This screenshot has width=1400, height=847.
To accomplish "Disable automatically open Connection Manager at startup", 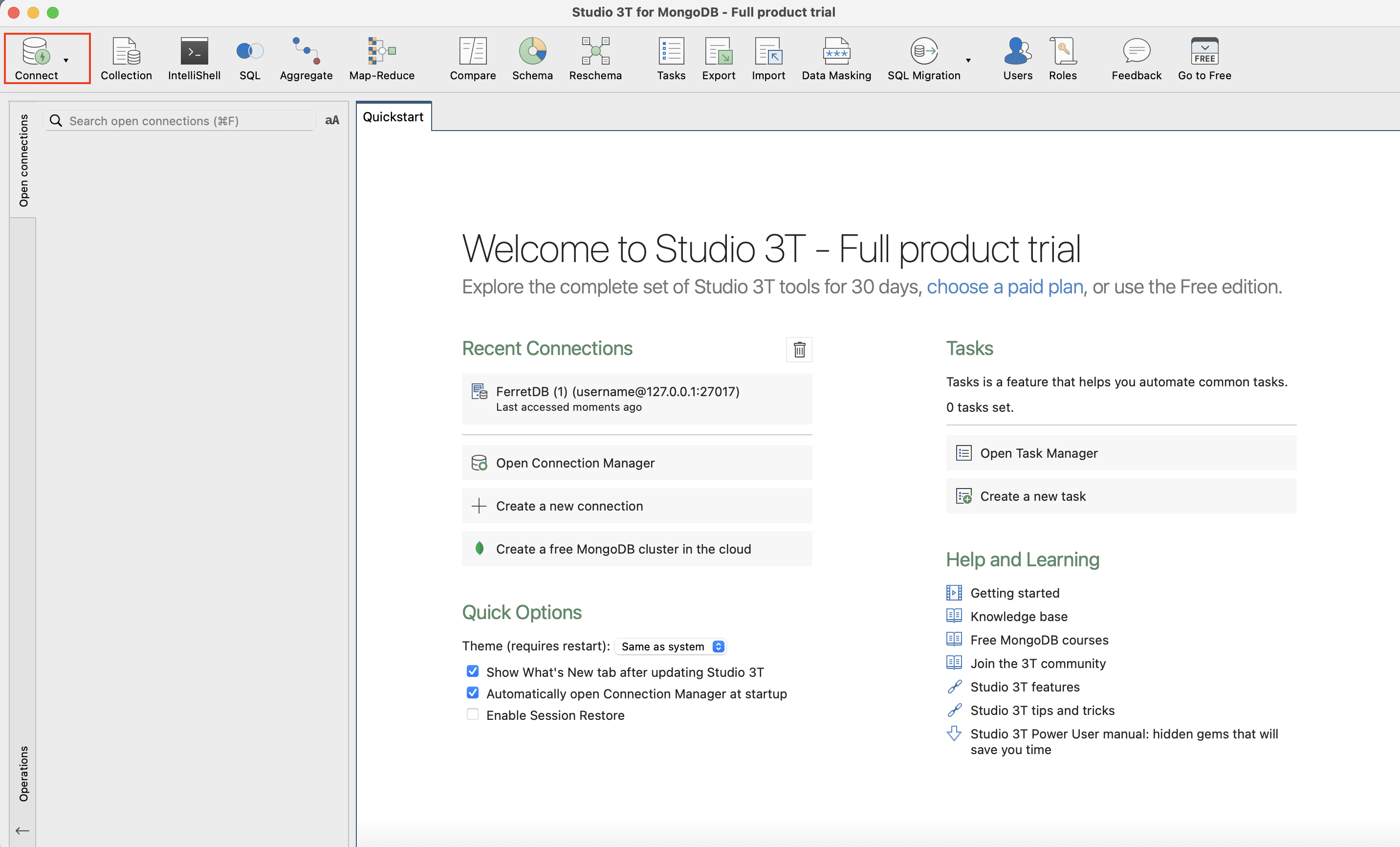I will pos(472,693).
